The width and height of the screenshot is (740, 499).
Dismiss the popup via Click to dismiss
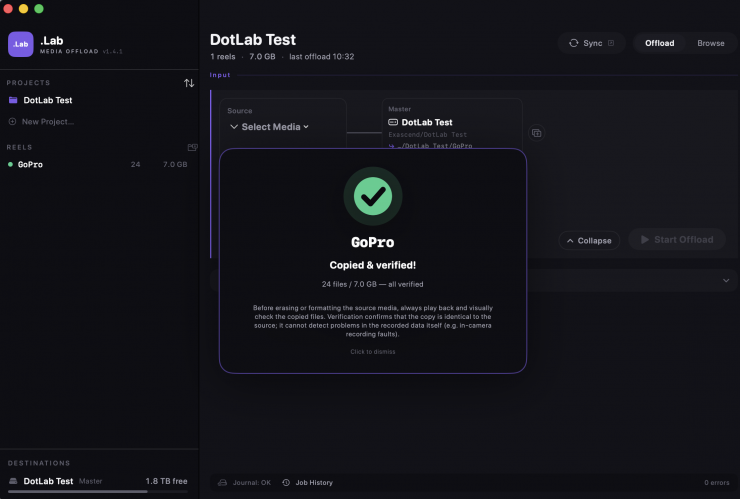(x=373, y=352)
